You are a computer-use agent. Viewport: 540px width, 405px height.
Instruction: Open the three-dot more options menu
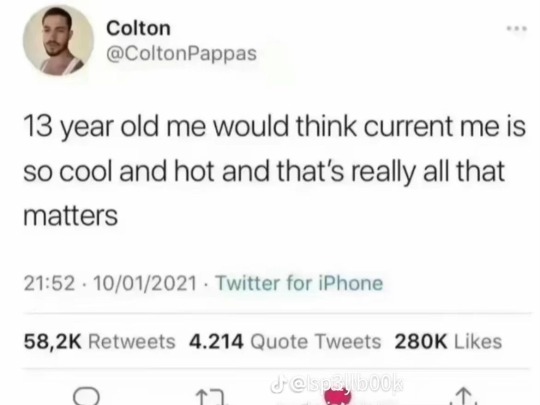point(517,29)
